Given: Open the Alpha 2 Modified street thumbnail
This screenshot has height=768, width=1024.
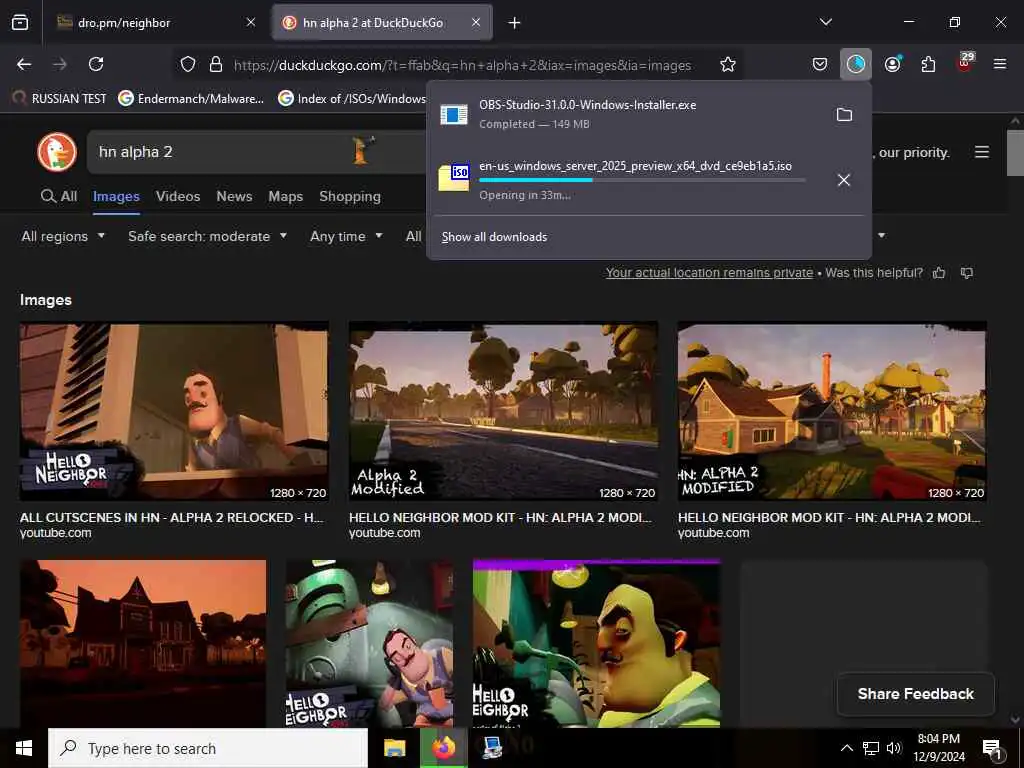Looking at the screenshot, I should click(503, 411).
